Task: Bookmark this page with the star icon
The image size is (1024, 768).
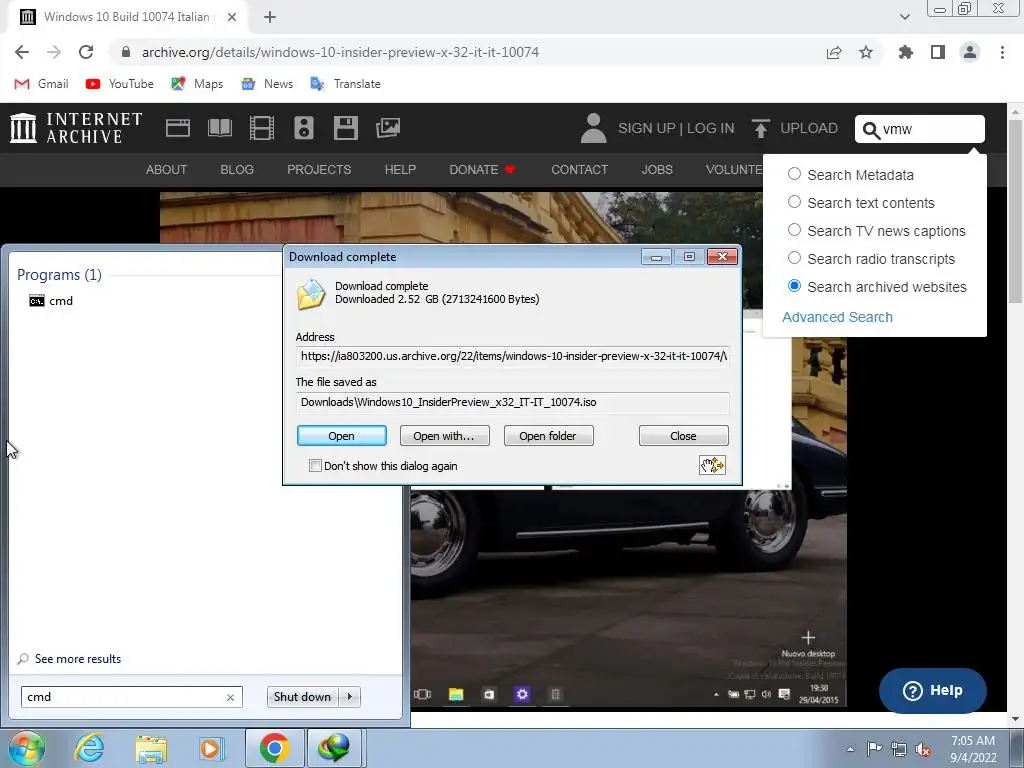Action: coord(866,52)
